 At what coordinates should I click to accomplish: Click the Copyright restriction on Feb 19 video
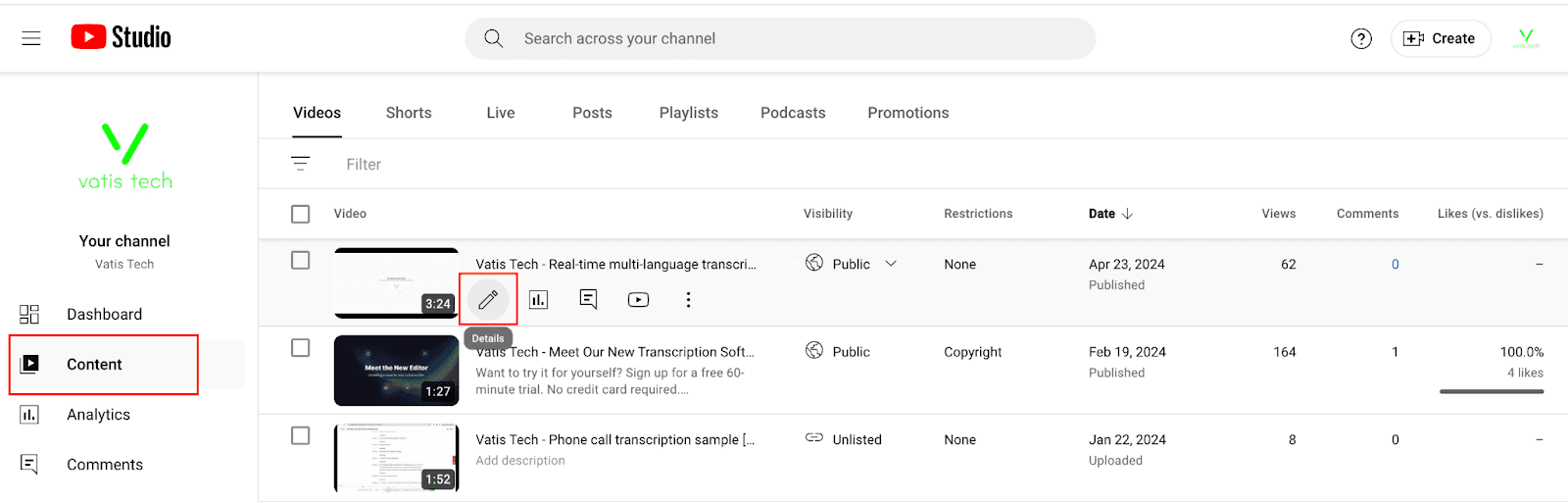[973, 351]
